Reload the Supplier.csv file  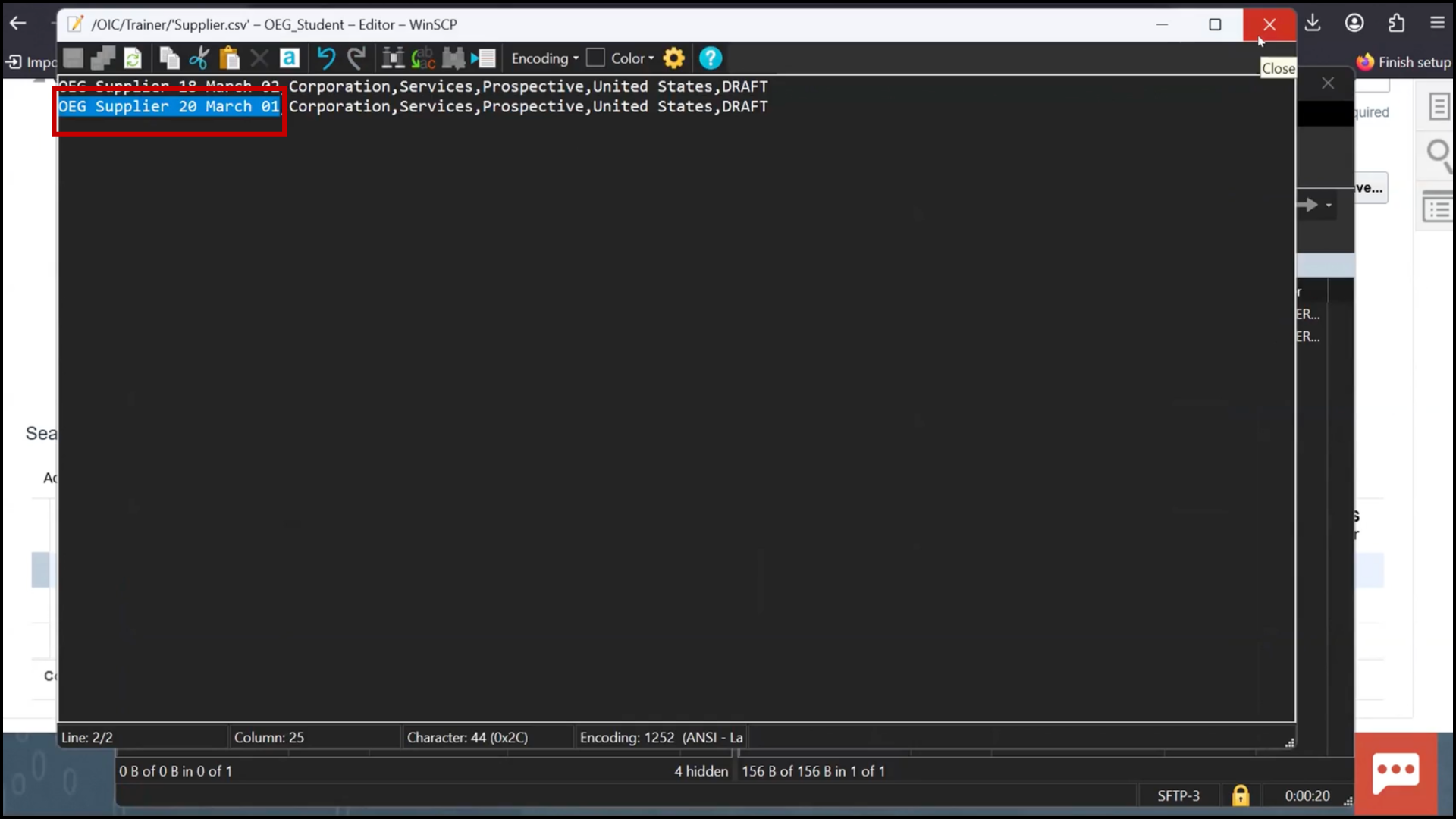coord(133,58)
